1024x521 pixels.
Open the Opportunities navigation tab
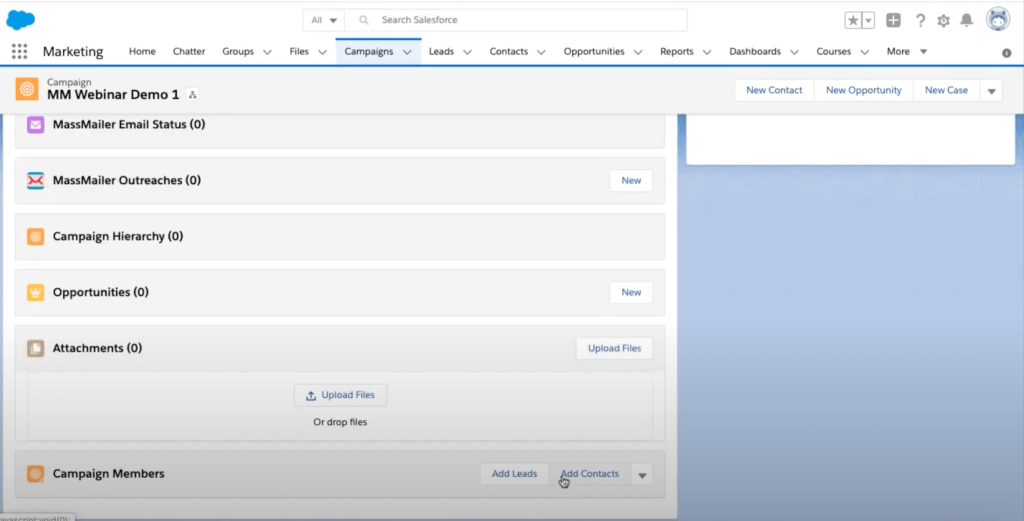click(x=594, y=51)
